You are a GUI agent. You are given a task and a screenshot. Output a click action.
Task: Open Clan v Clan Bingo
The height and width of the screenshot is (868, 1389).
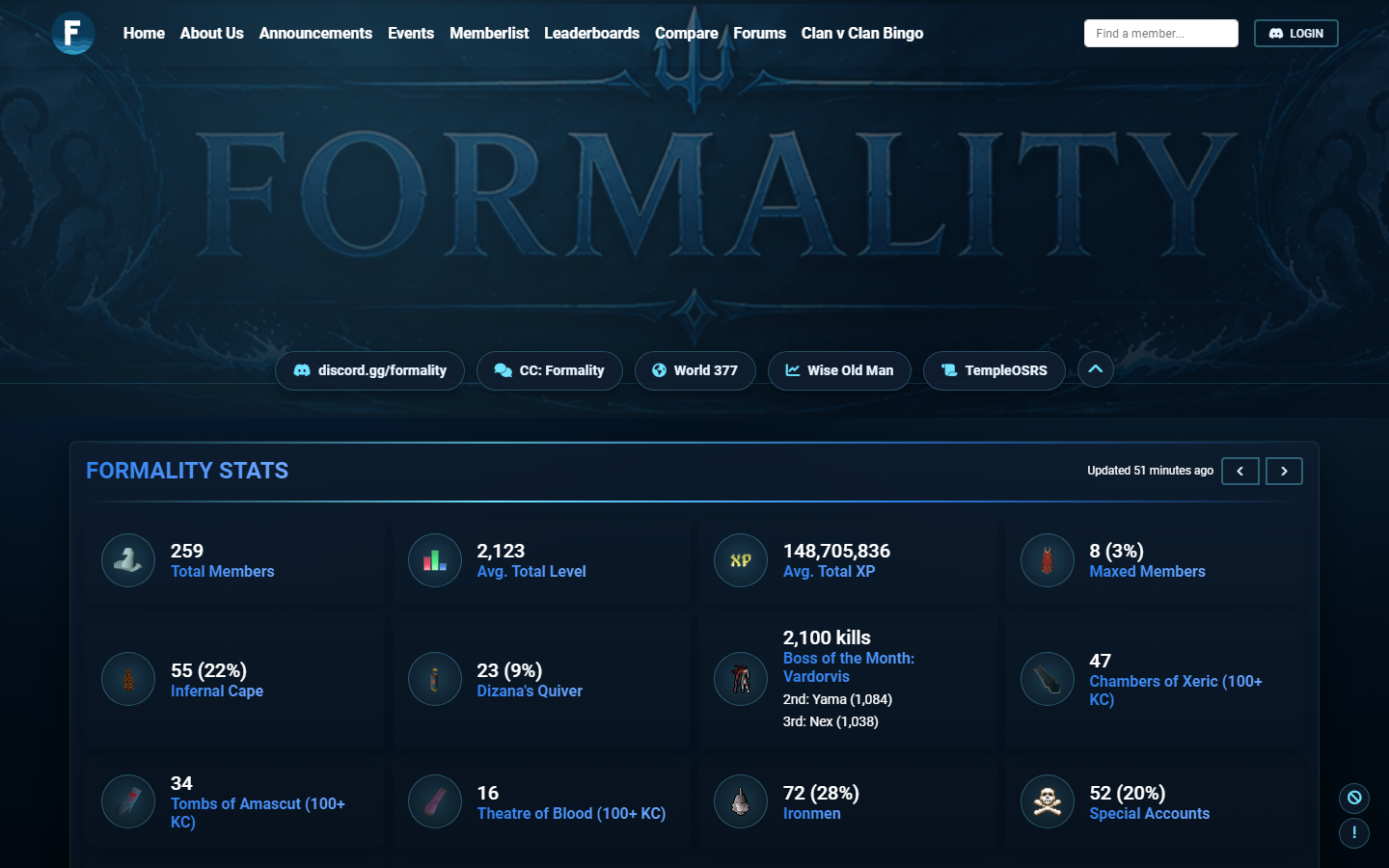pos(862,33)
